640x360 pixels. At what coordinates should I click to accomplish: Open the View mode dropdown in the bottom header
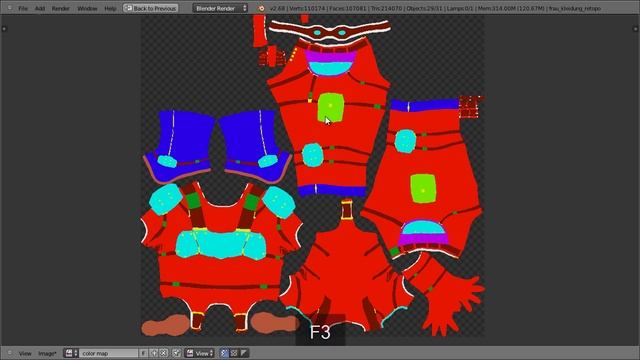200,353
